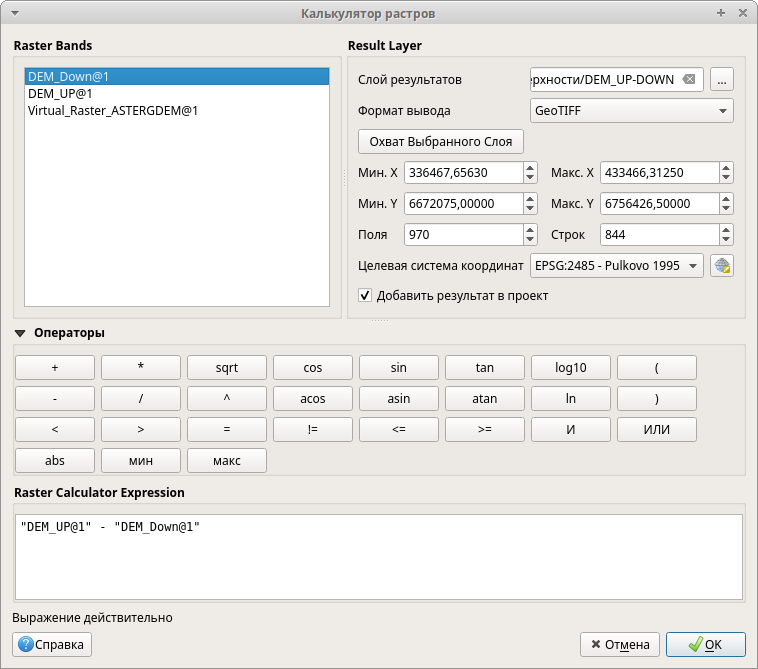Open the coordinate system selector globe icon

click(x=722, y=266)
